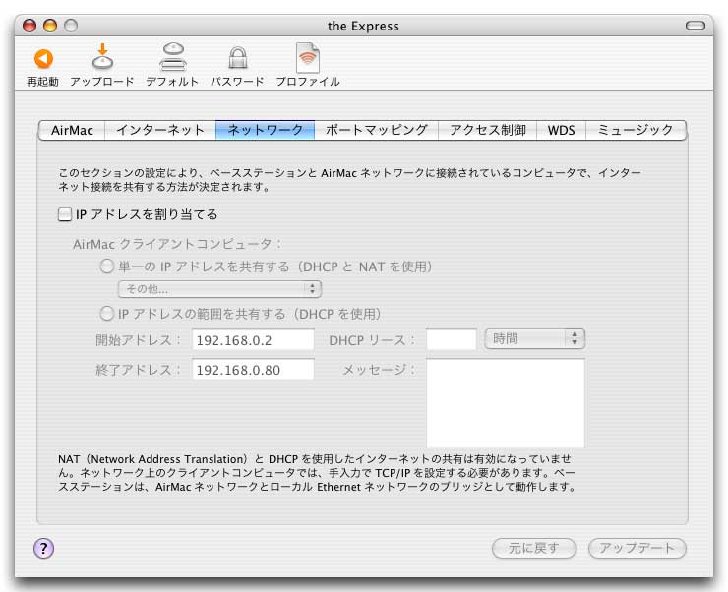Open the その他... popup menu
This screenshot has height=592, width=728.
click(x=220, y=289)
